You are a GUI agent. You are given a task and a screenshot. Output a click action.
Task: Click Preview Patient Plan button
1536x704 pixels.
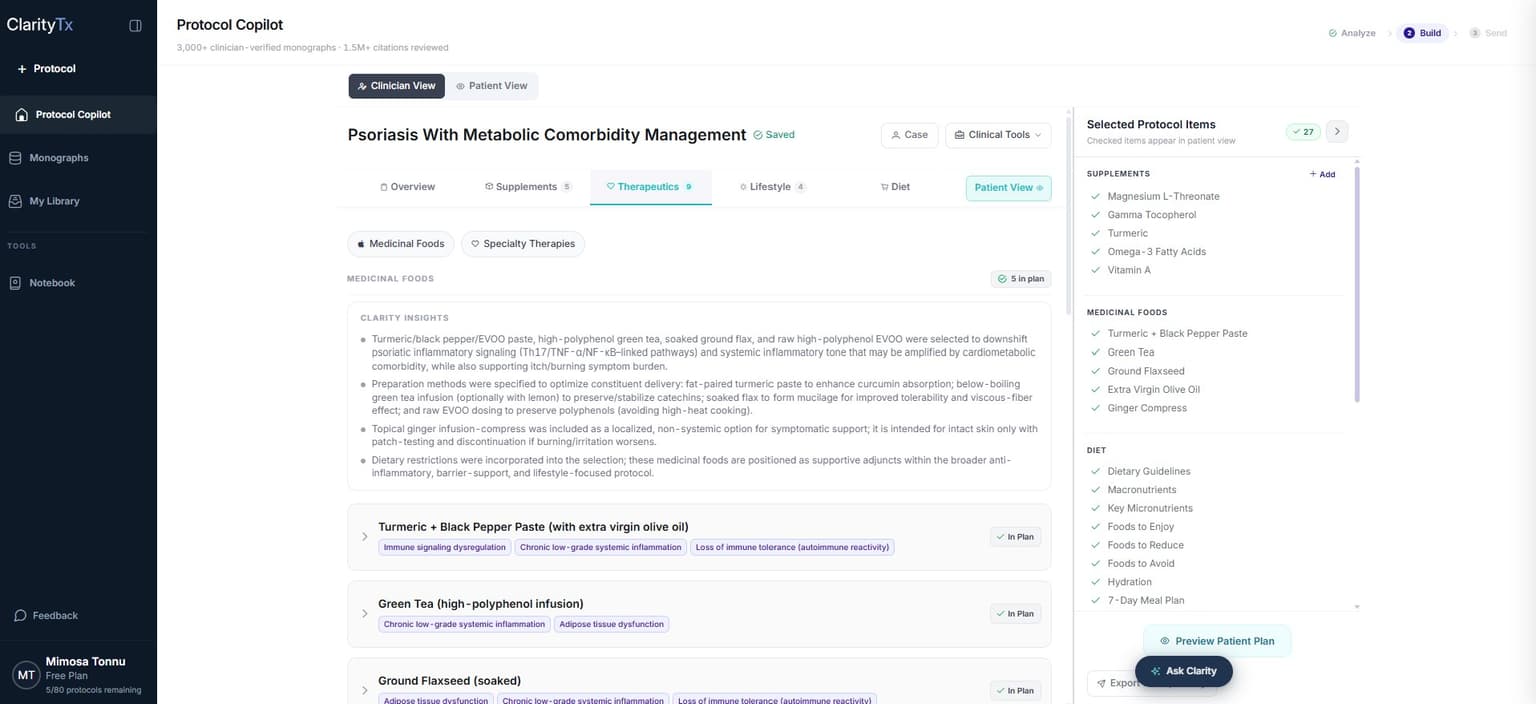pyautogui.click(x=1217, y=641)
